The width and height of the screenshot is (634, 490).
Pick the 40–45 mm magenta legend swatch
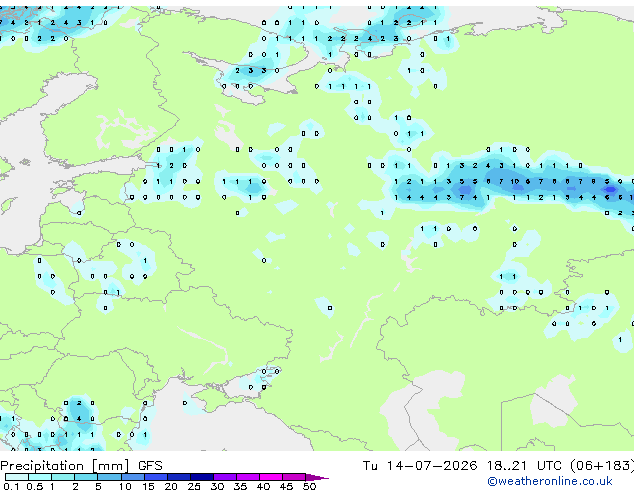pos(271,477)
